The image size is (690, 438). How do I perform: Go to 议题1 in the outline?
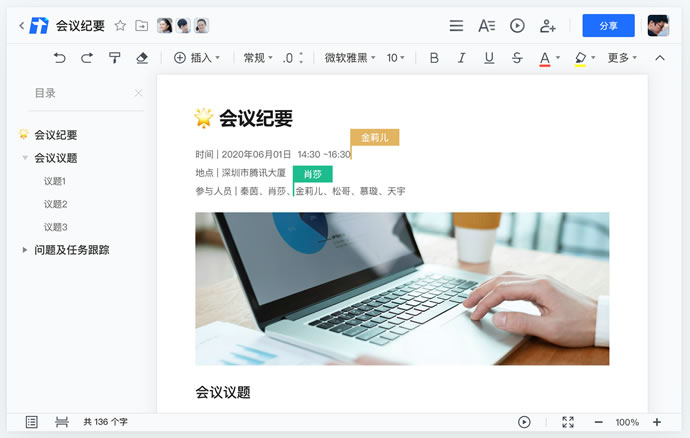pyautogui.click(x=55, y=181)
